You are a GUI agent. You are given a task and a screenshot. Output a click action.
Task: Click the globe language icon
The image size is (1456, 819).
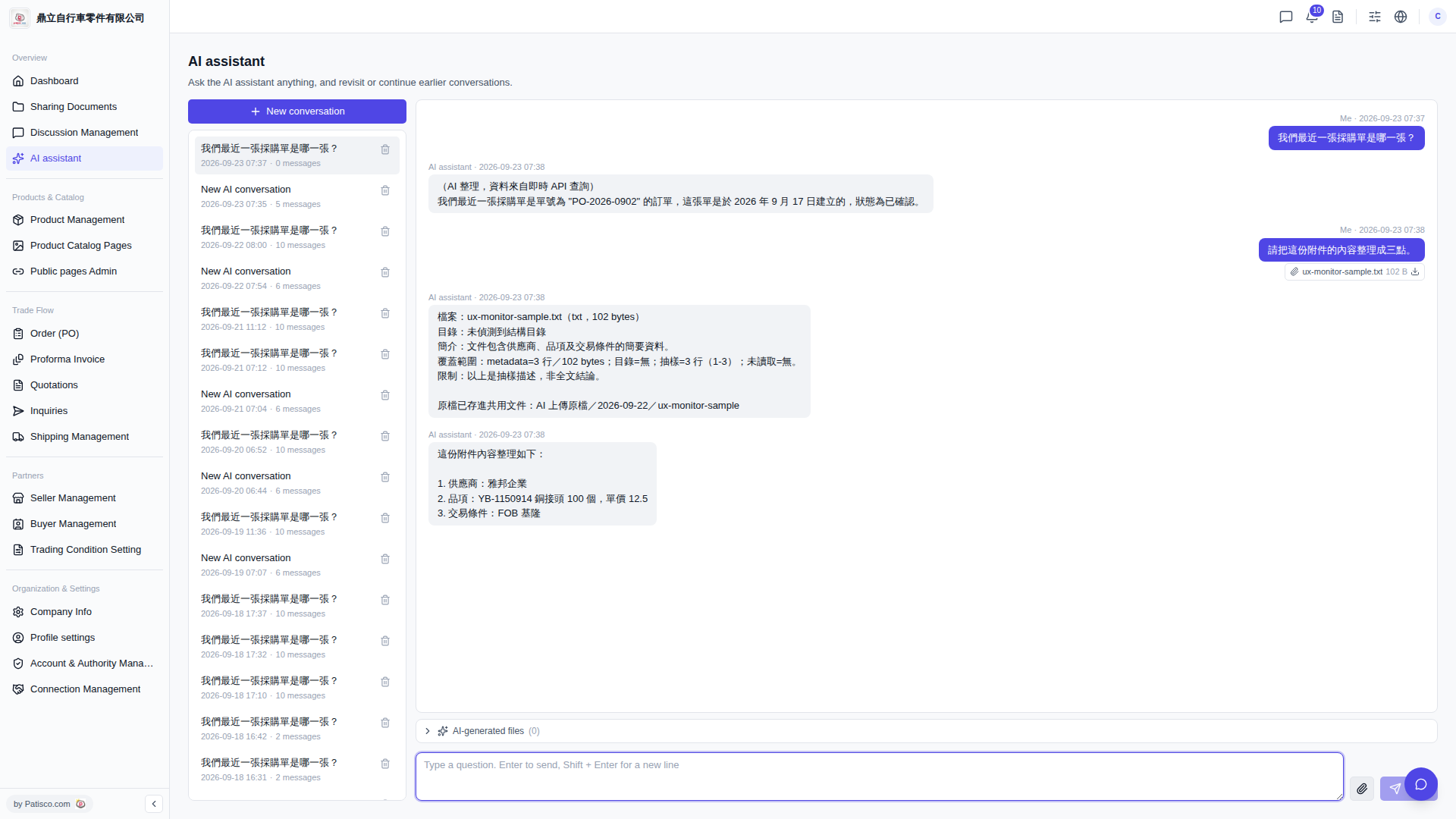[x=1401, y=17]
